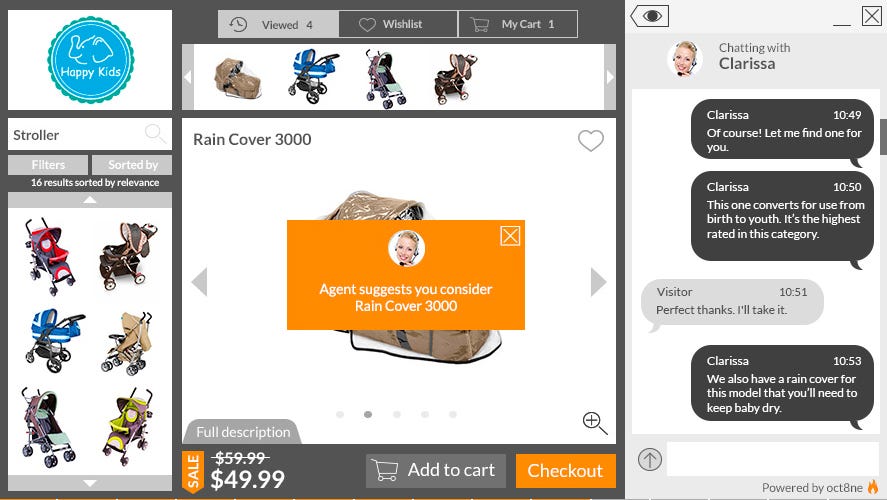This screenshot has width=887, height=500.
Task: Toggle the eye icon in the chat header
Action: click(x=650, y=16)
